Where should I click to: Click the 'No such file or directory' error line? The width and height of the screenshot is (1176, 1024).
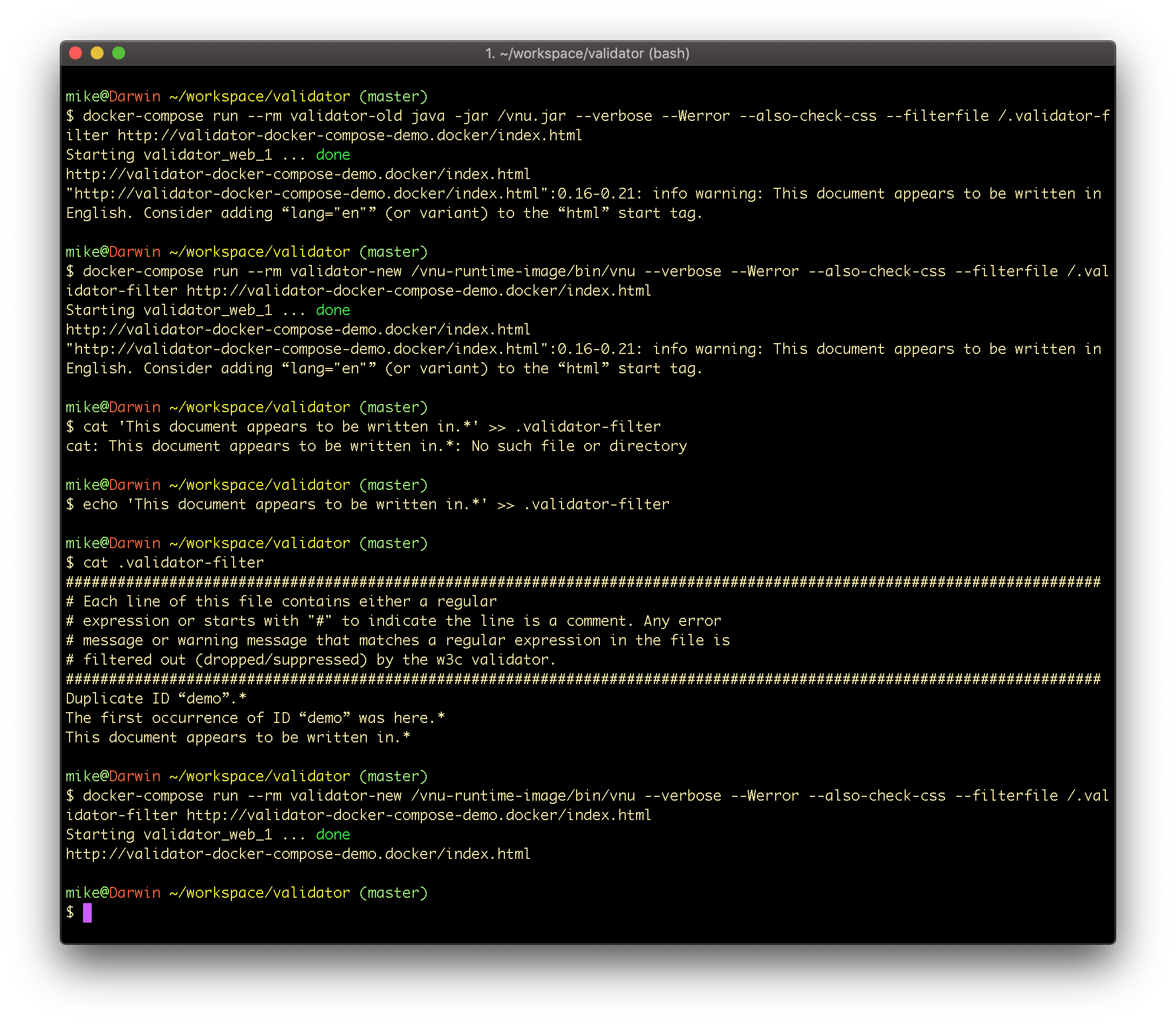click(x=377, y=446)
